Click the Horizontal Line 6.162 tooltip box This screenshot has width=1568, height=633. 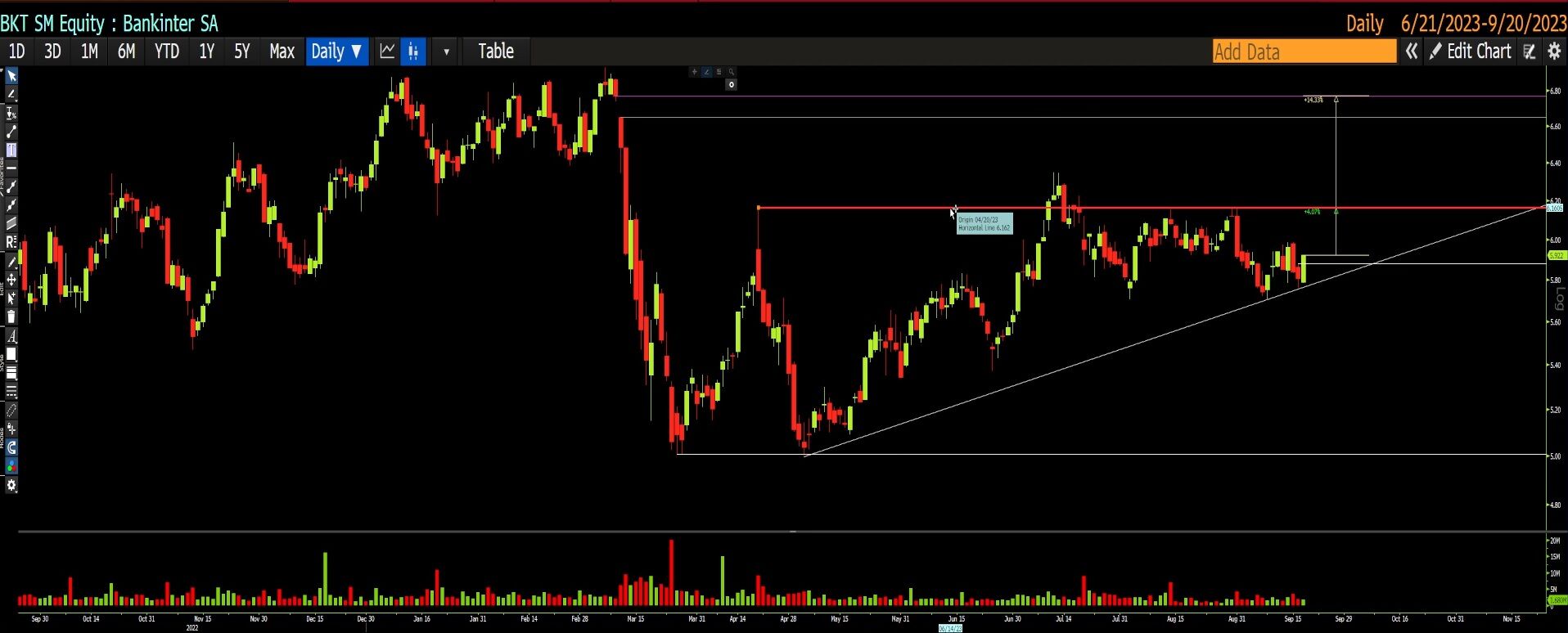[985, 224]
